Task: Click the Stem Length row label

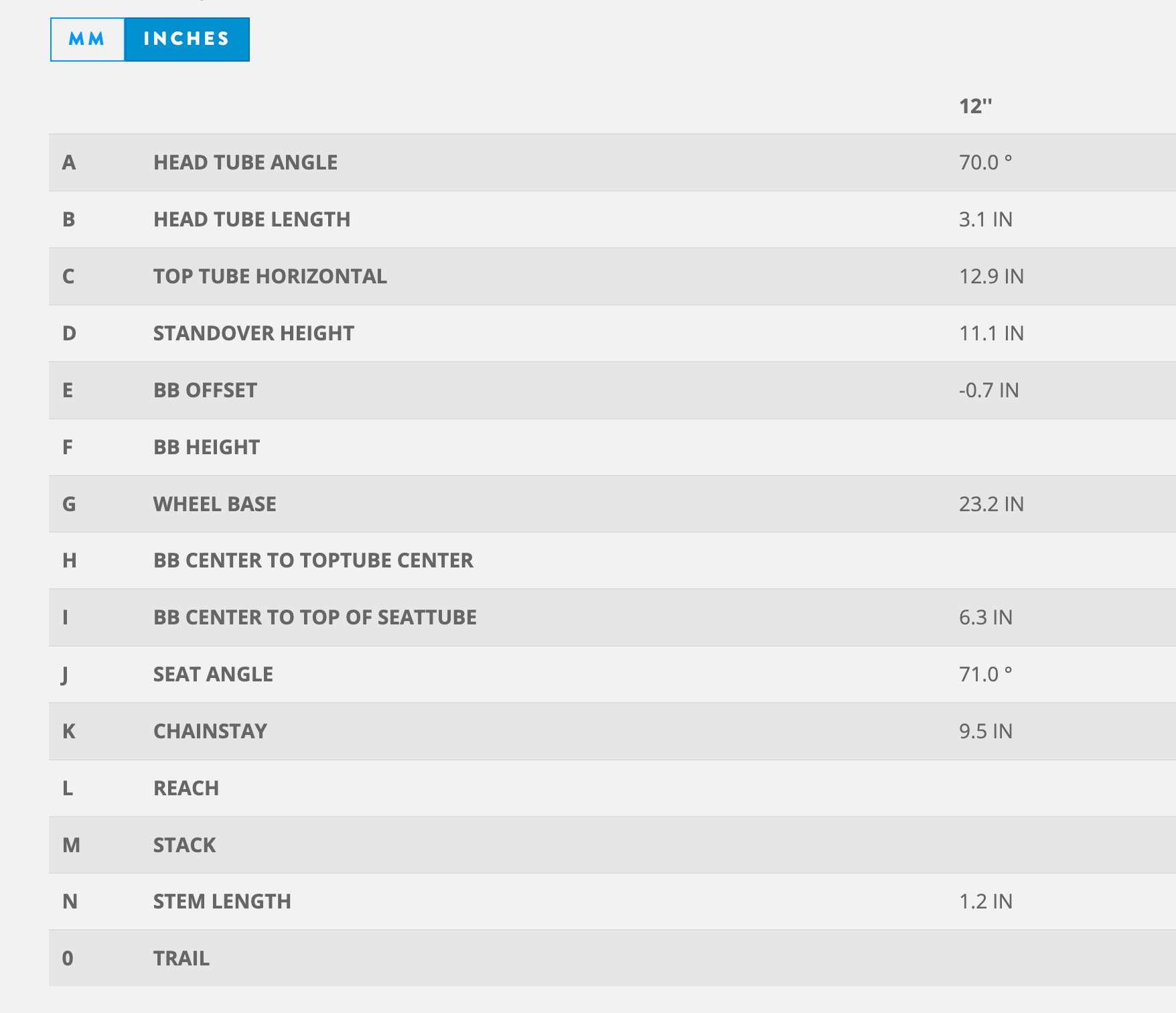Action: (222, 901)
